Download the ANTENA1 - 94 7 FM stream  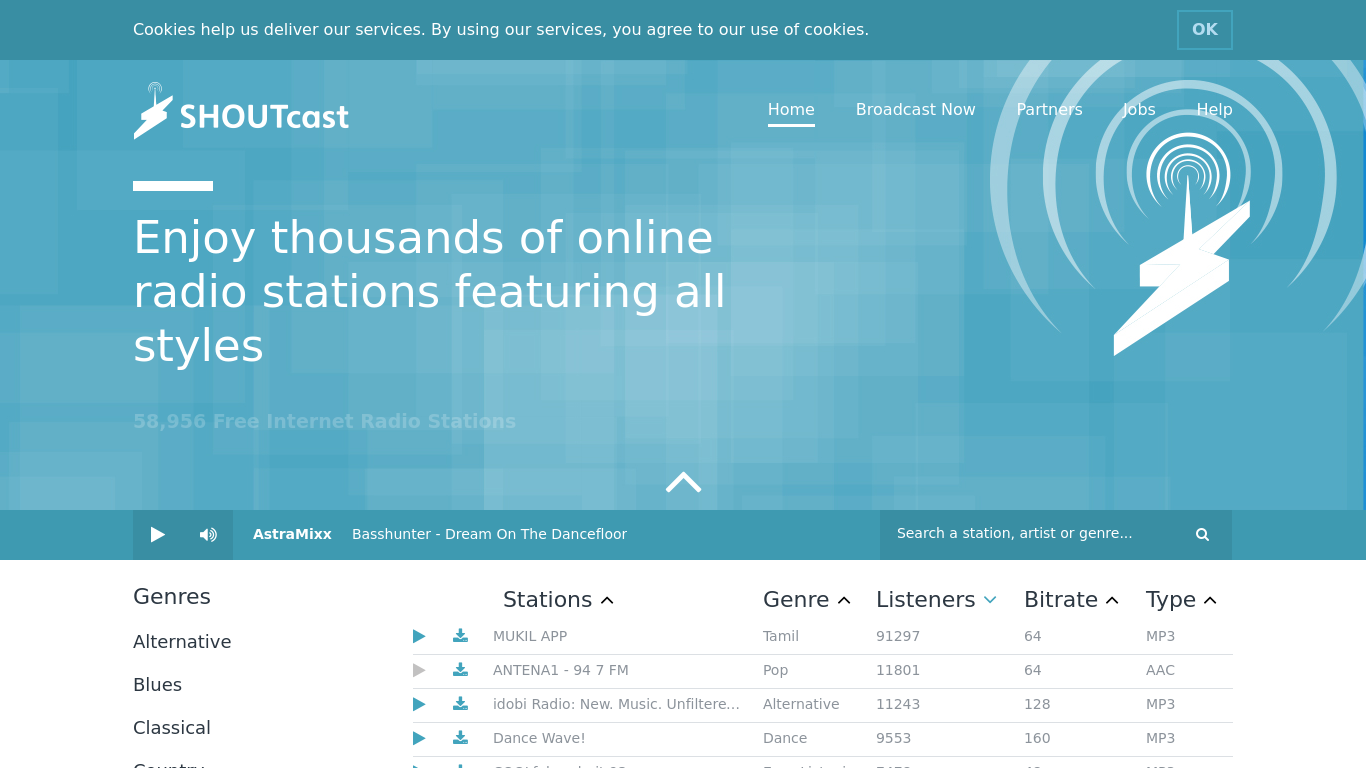click(x=460, y=670)
